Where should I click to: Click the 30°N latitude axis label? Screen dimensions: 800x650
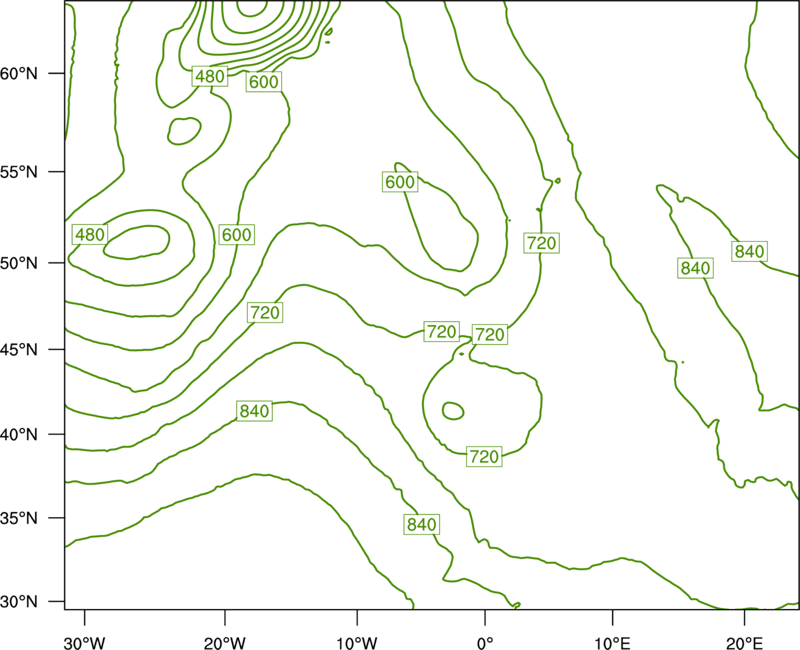19,602
